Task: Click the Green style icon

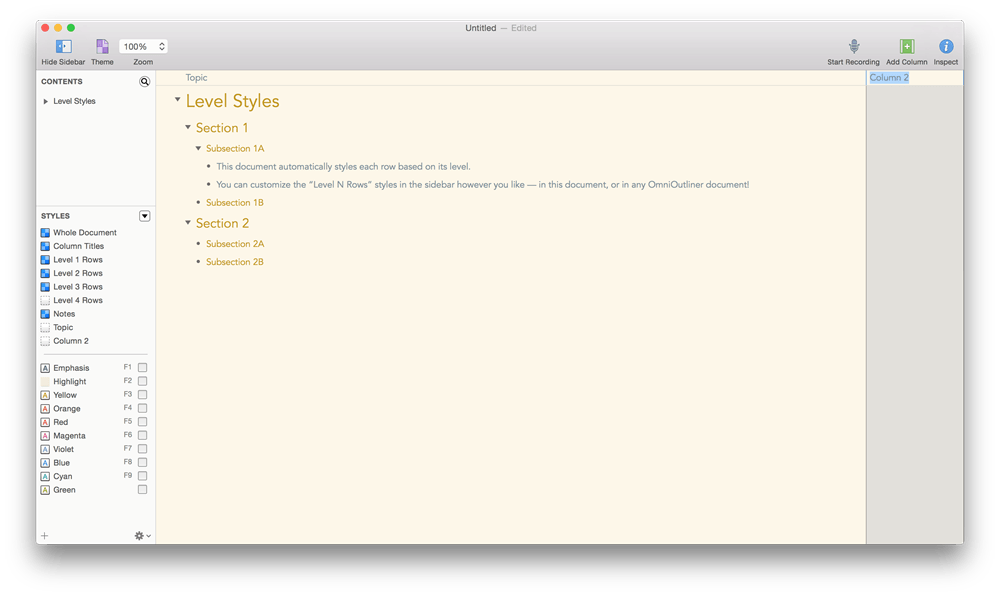Action: click(x=45, y=490)
